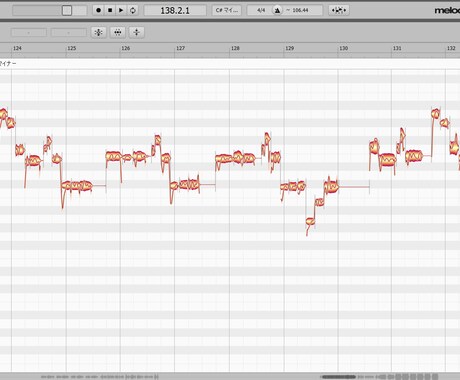This screenshot has width=460, height=380.
Task: Click the horizontal scrollbar thumb at bottom right
Action: point(338,377)
